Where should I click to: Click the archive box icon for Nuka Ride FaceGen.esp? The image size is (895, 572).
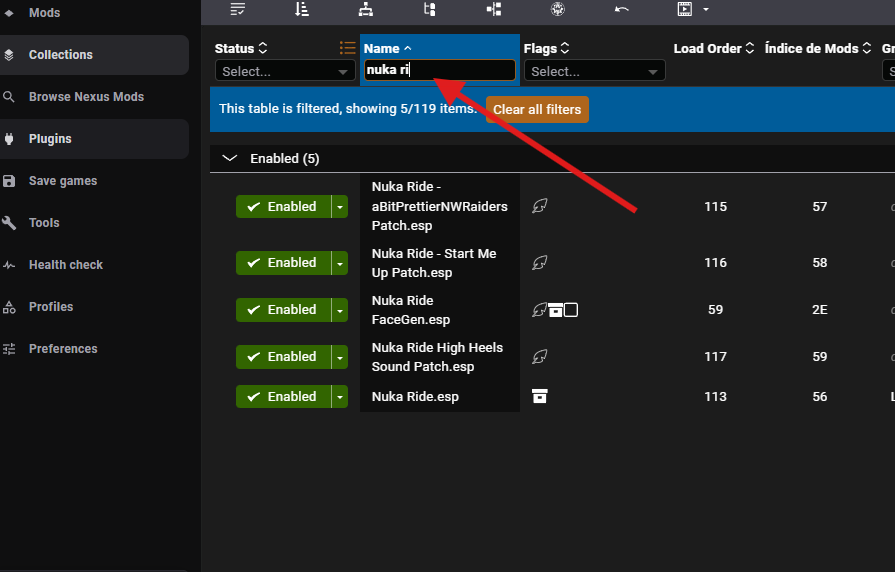555,310
